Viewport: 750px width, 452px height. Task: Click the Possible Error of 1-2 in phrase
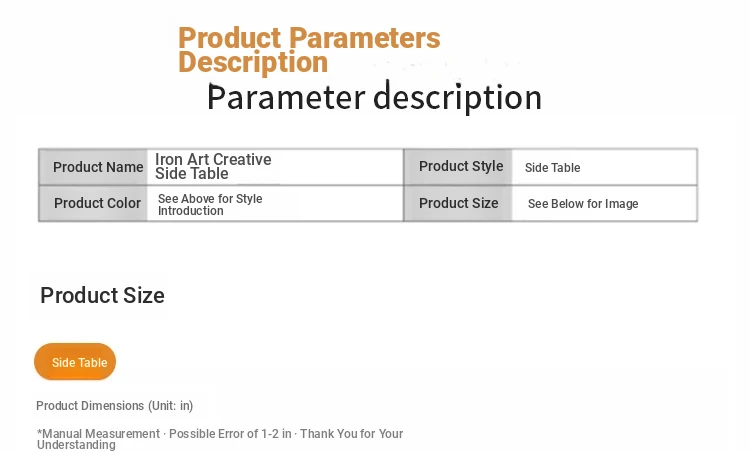click(x=230, y=434)
